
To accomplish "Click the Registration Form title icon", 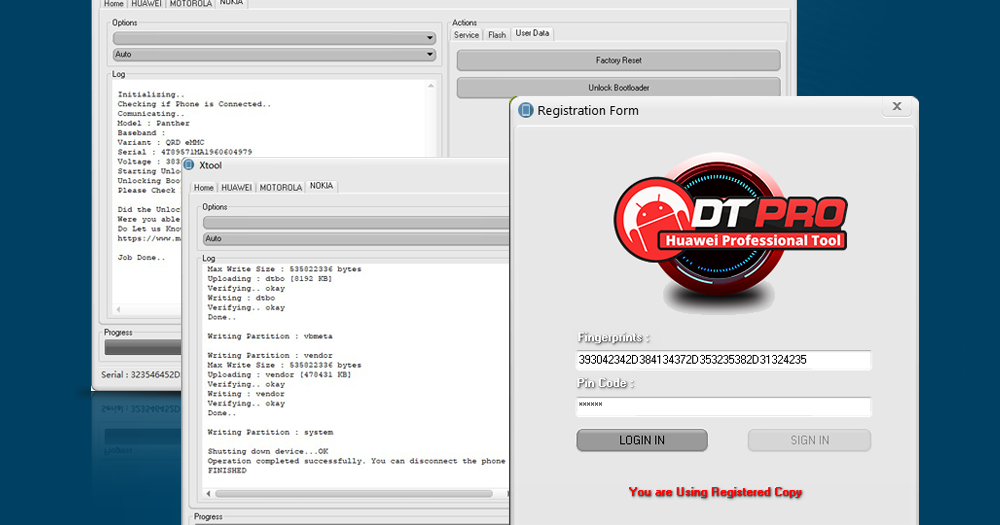I will click(x=526, y=110).
